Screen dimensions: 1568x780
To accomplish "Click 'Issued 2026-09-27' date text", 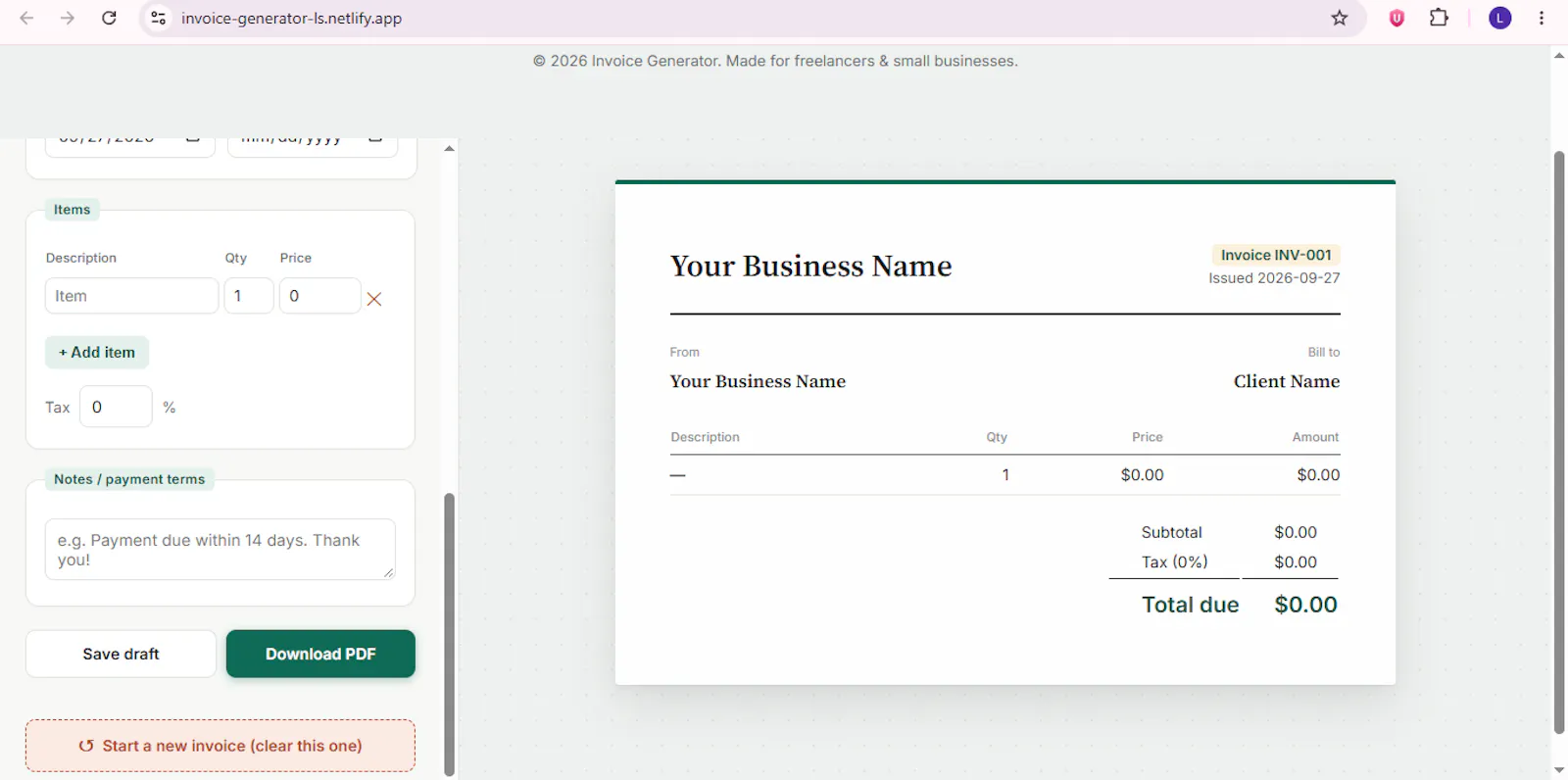I will (1274, 278).
